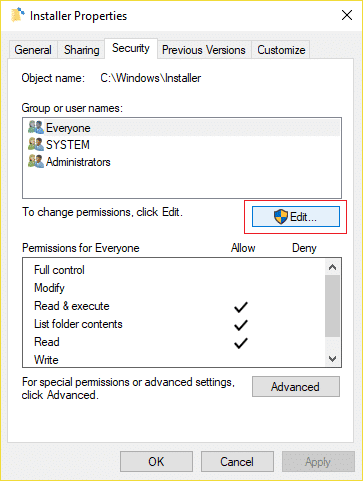This screenshot has width=363, height=481.
Task: Open the Previous Versions tab
Action: click(204, 50)
